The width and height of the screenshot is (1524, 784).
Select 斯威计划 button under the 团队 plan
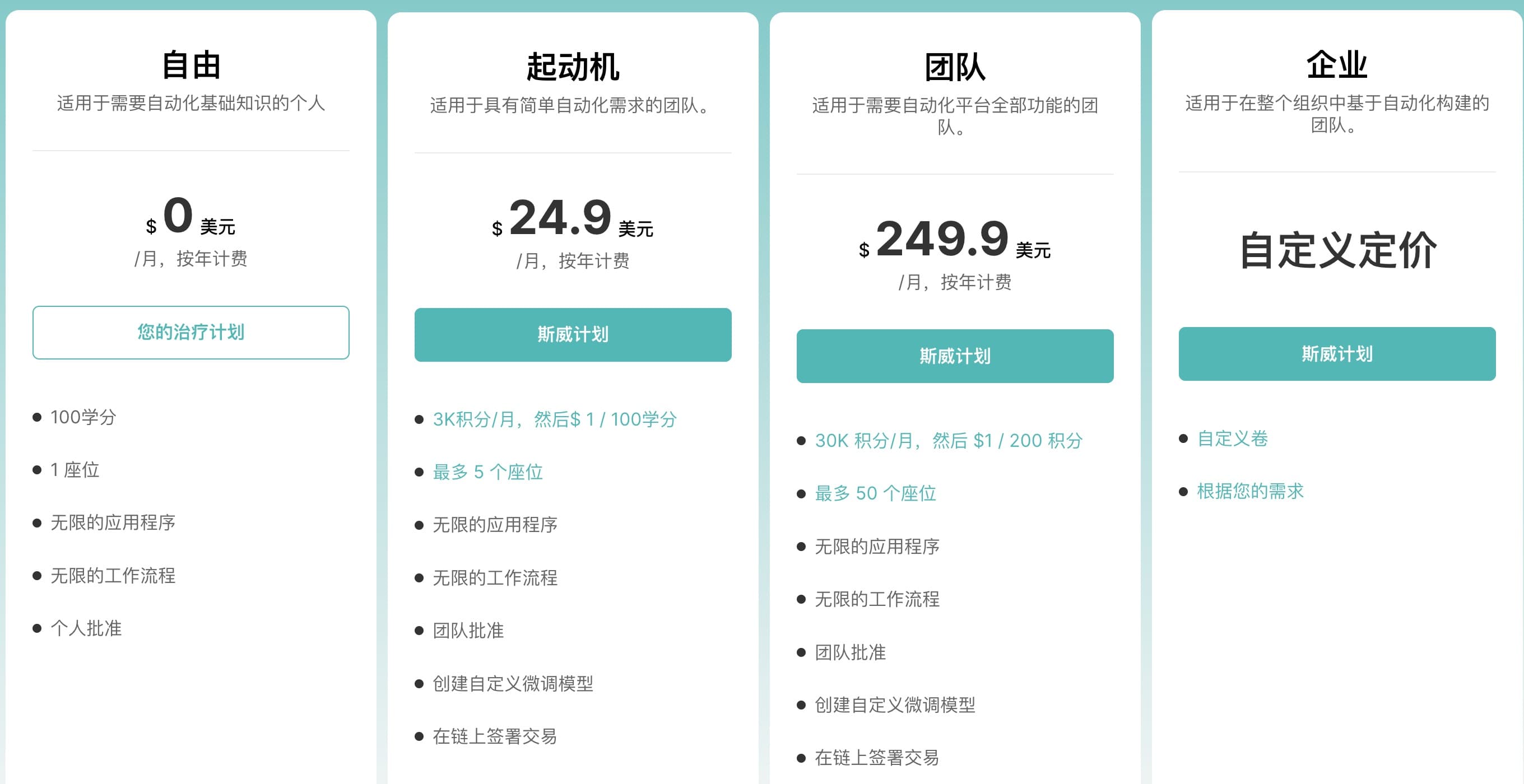(954, 356)
